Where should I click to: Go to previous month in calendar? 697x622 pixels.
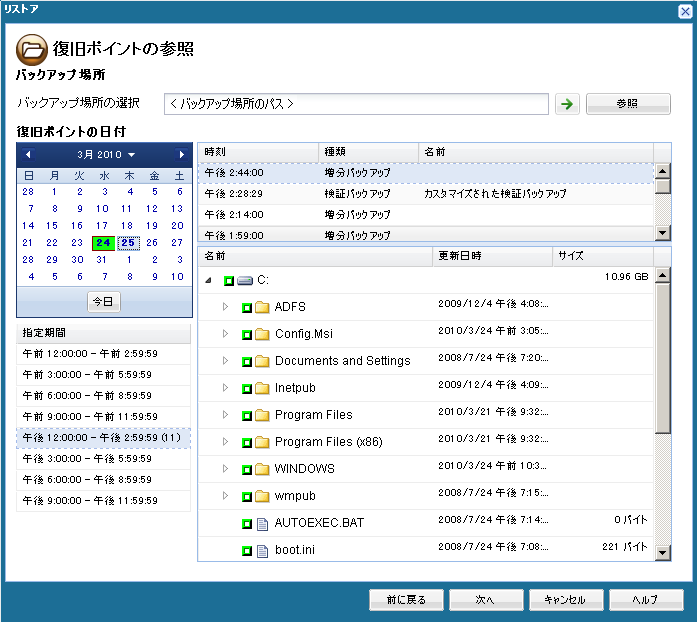[28, 154]
